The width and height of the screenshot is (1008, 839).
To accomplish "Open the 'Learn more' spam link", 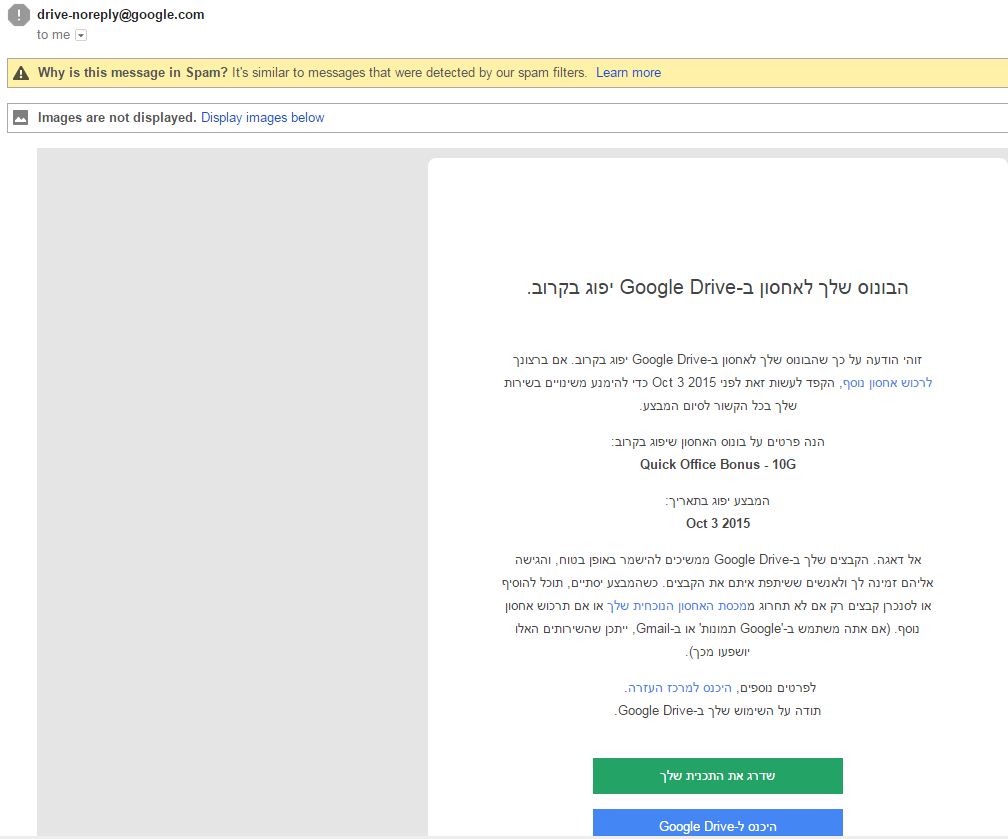I will (x=628, y=73).
